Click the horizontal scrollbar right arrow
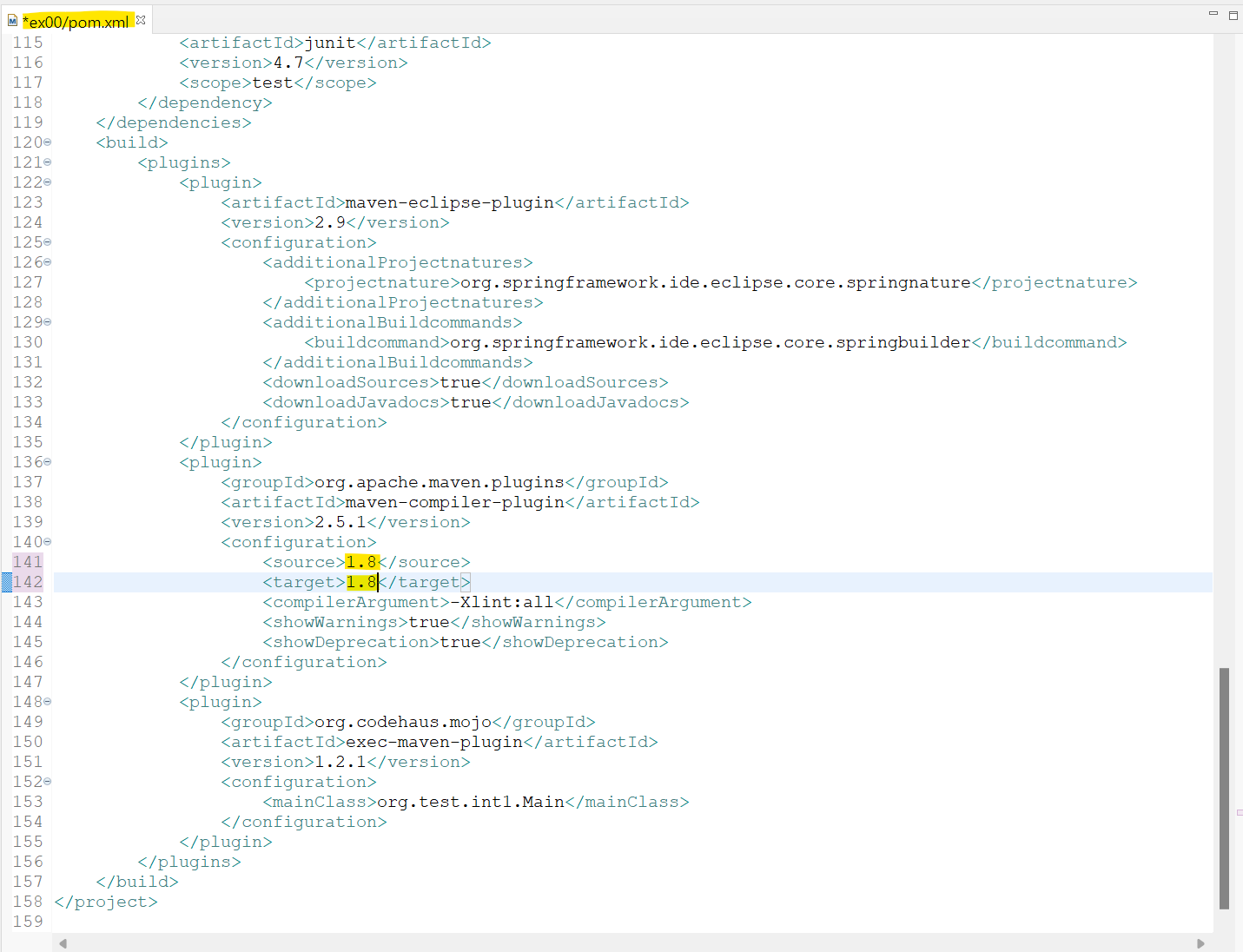The width and height of the screenshot is (1243, 952). pyautogui.click(x=1200, y=943)
